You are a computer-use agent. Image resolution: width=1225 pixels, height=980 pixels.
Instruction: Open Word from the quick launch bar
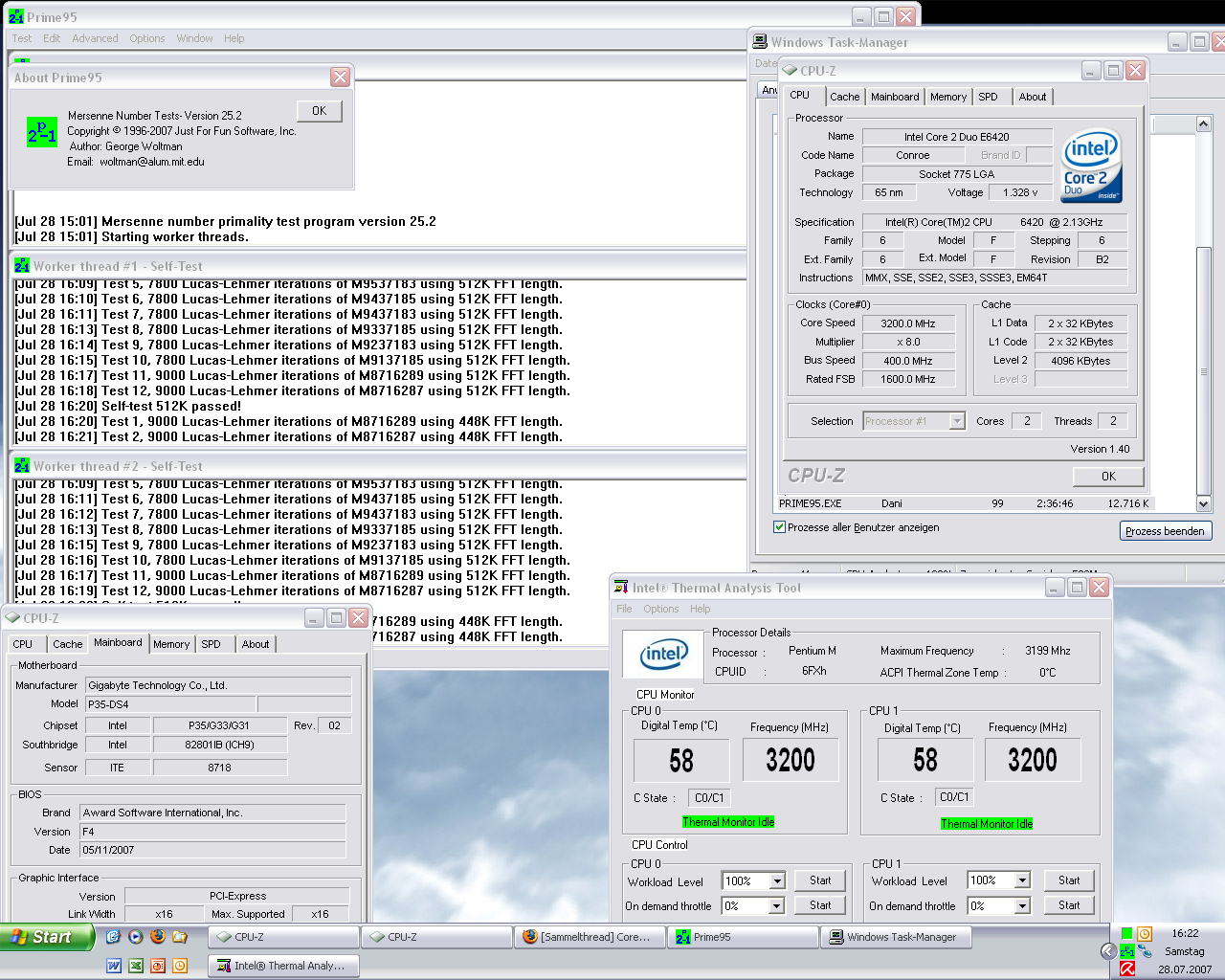pos(114,966)
